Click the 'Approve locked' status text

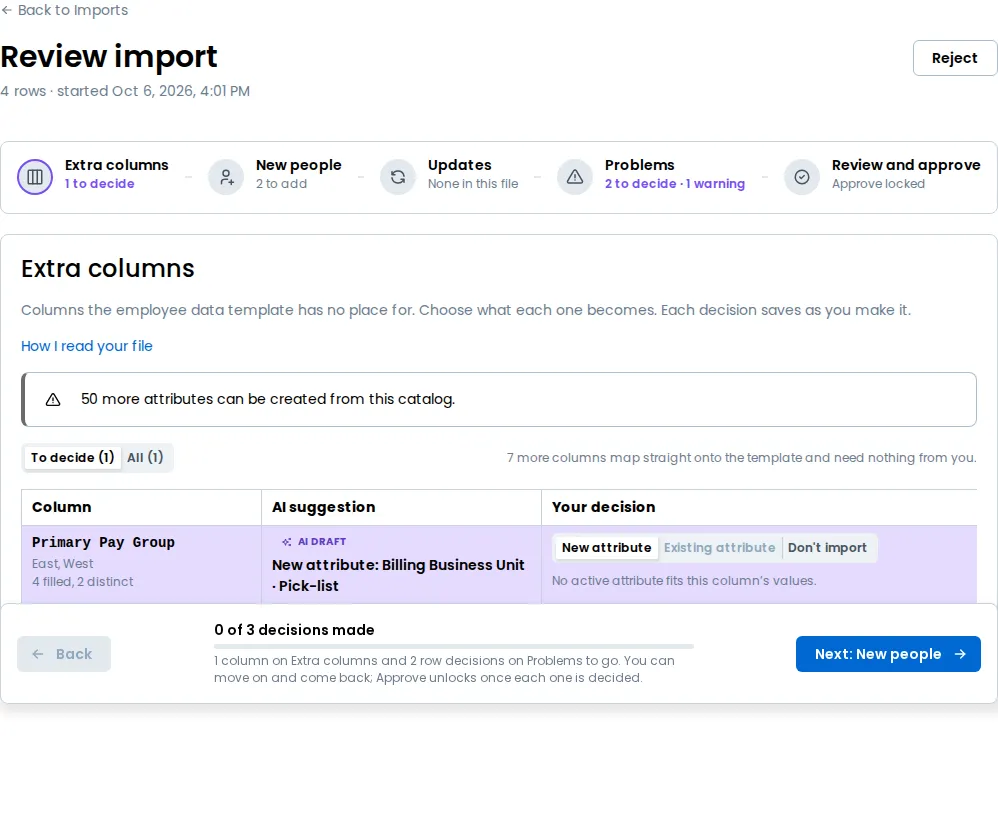(878, 183)
